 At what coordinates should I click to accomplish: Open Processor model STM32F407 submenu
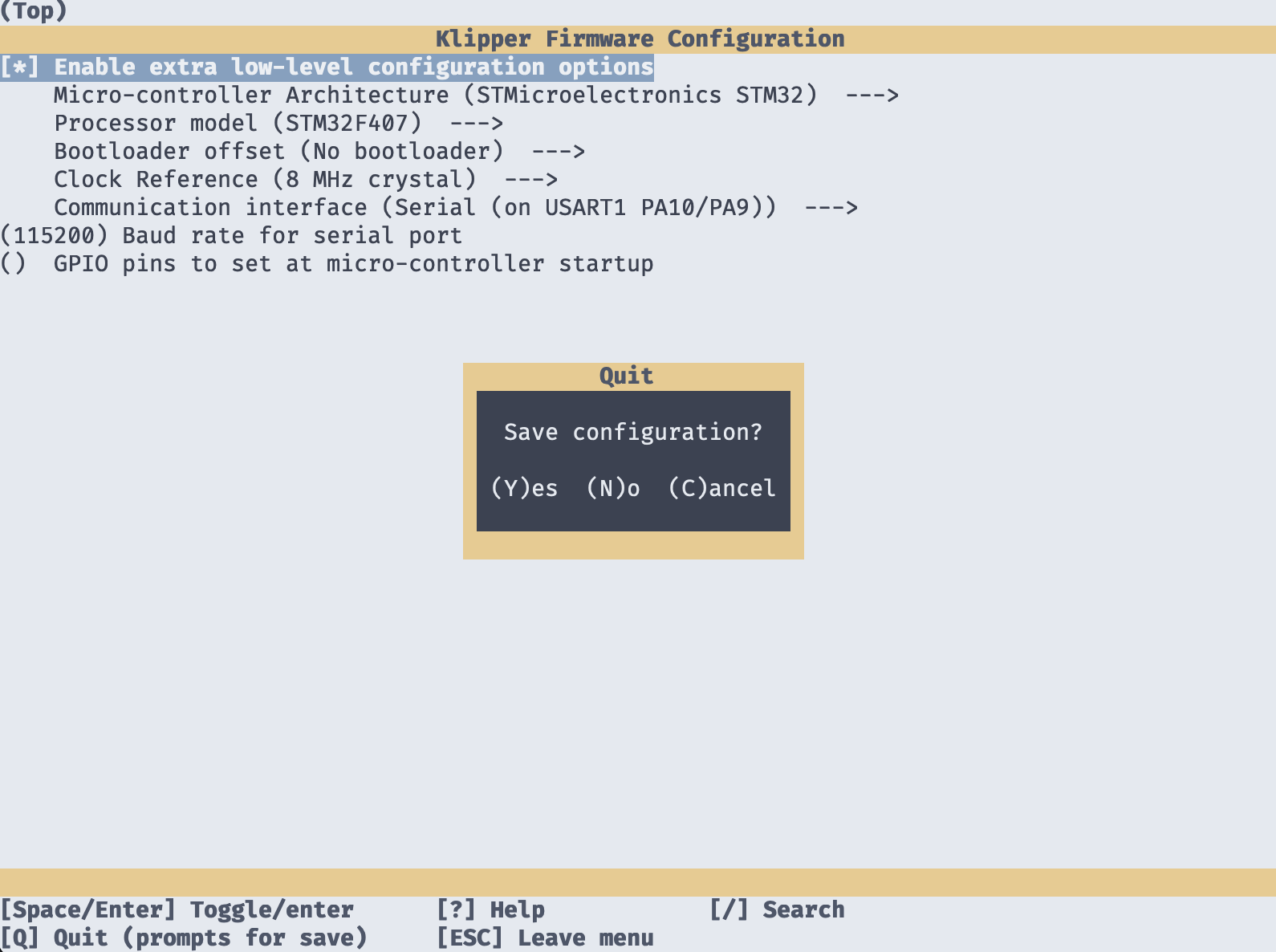point(278,124)
